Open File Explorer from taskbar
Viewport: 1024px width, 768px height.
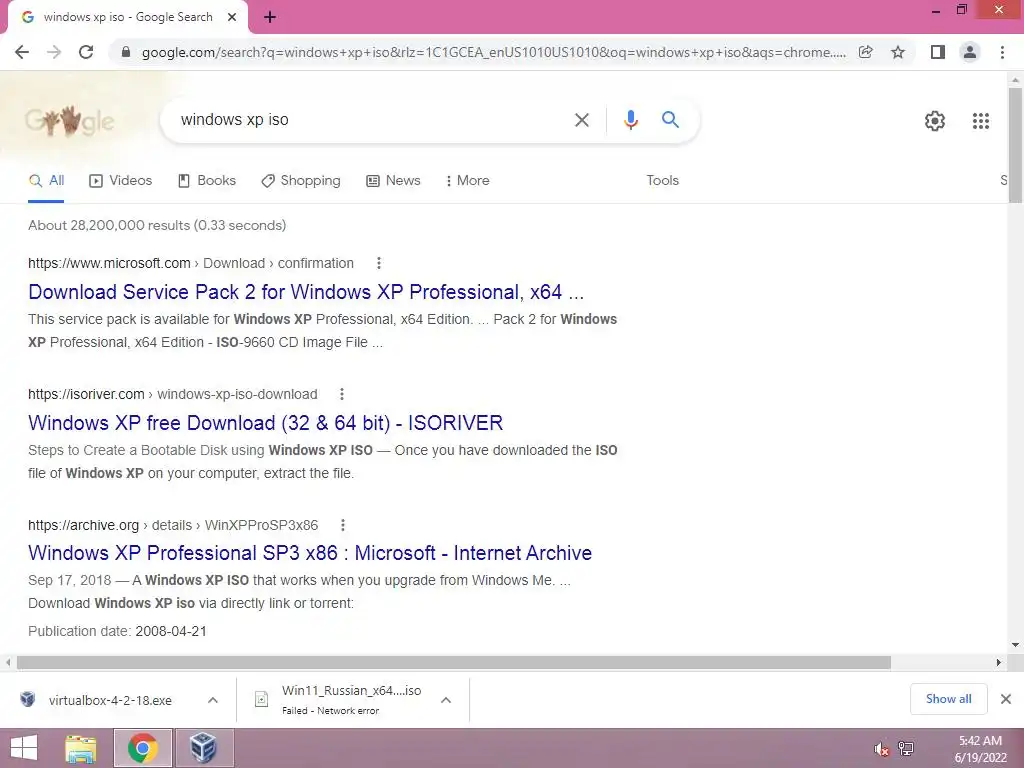[81, 748]
